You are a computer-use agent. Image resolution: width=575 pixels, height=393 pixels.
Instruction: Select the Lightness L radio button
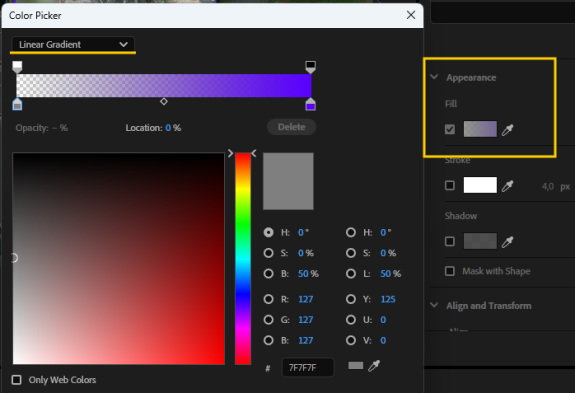(351, 273)
